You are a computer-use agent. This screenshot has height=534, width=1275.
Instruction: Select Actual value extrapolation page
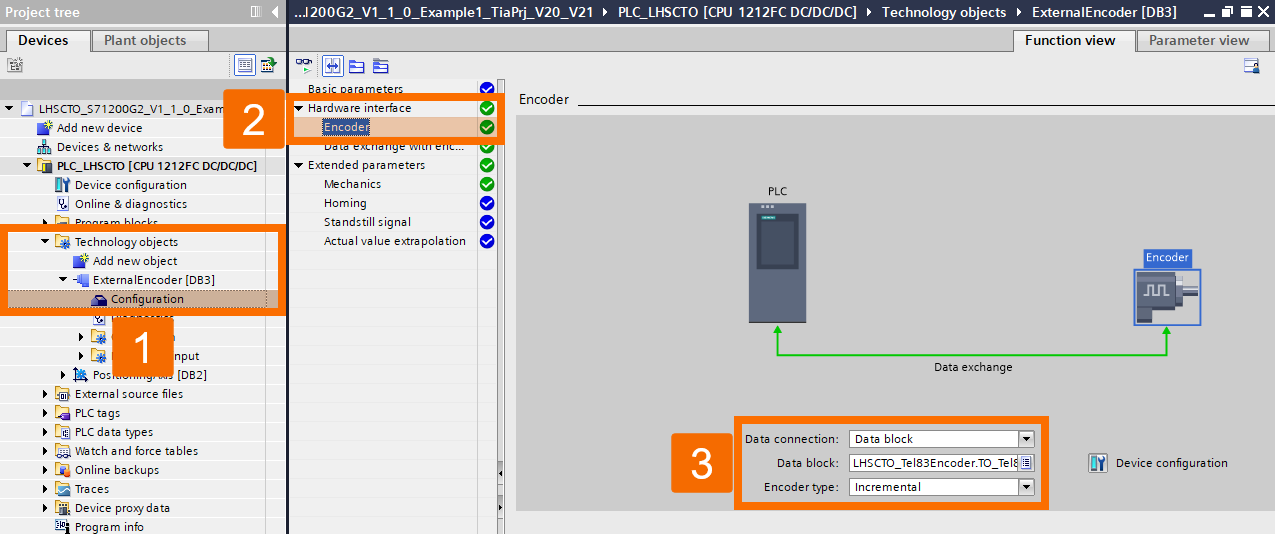tap(395, 241)
